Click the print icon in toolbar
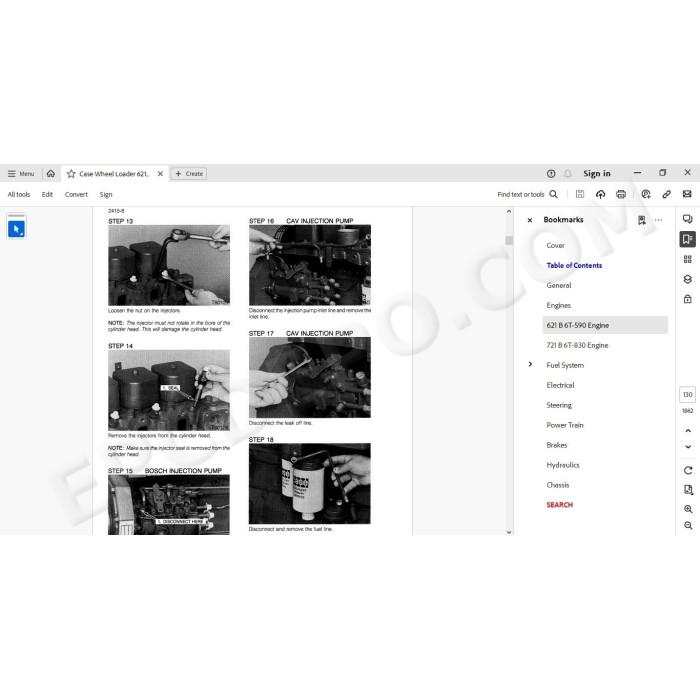This screenshot has width=700, height=700. (621, 194)
